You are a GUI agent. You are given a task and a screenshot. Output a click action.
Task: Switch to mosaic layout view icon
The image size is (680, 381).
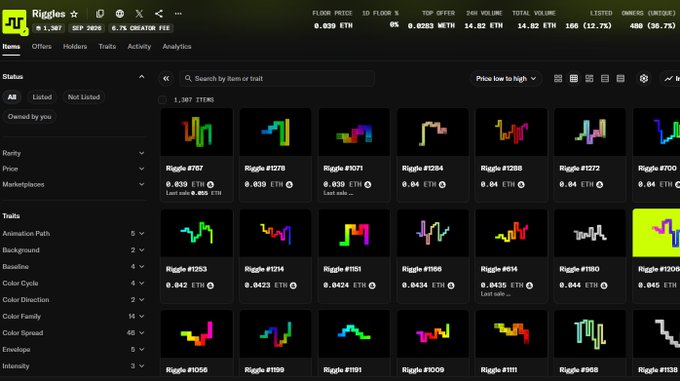[x=589, y=78]
